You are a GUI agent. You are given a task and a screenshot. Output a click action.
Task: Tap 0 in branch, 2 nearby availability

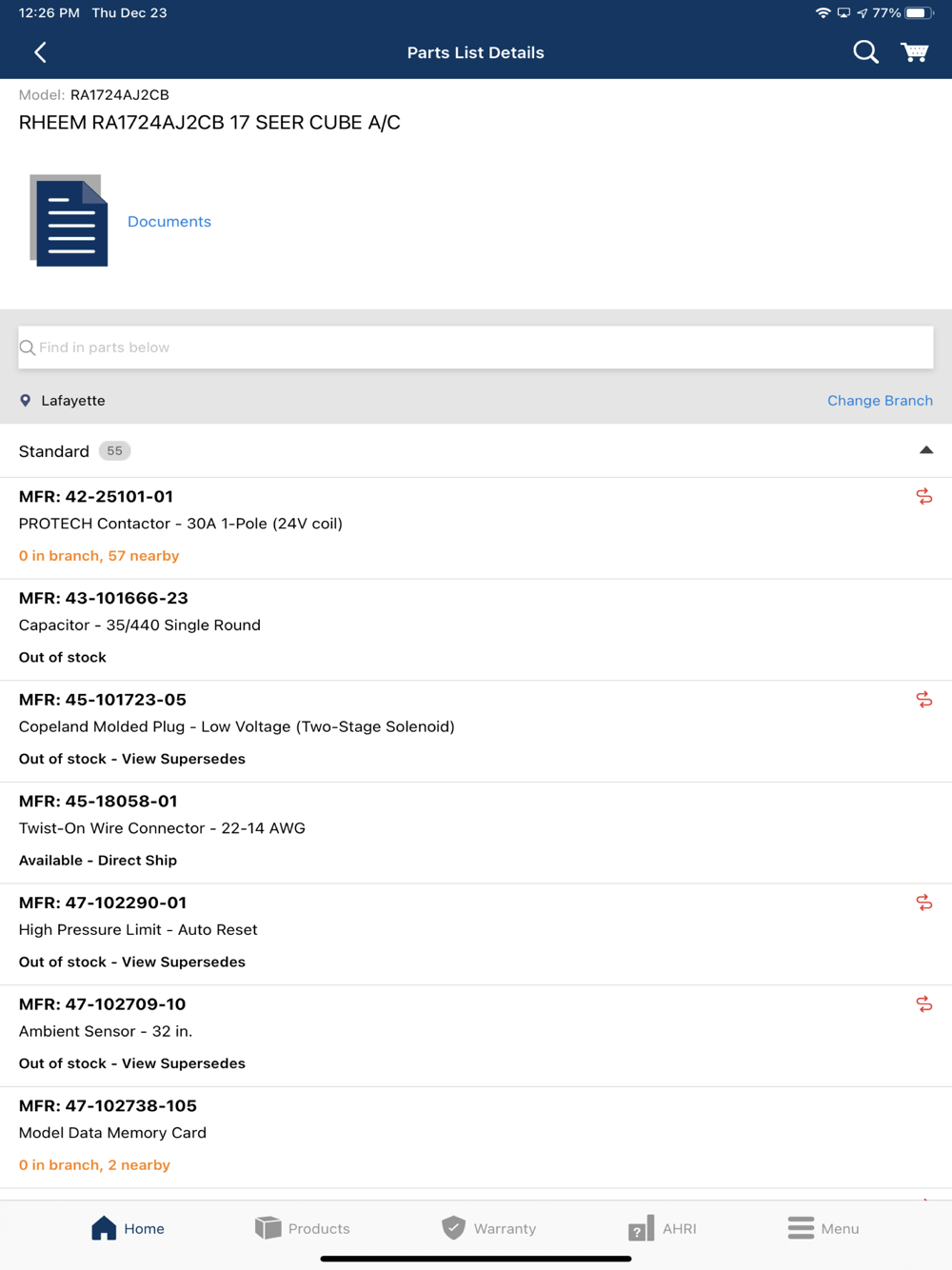click(94, 1165)
